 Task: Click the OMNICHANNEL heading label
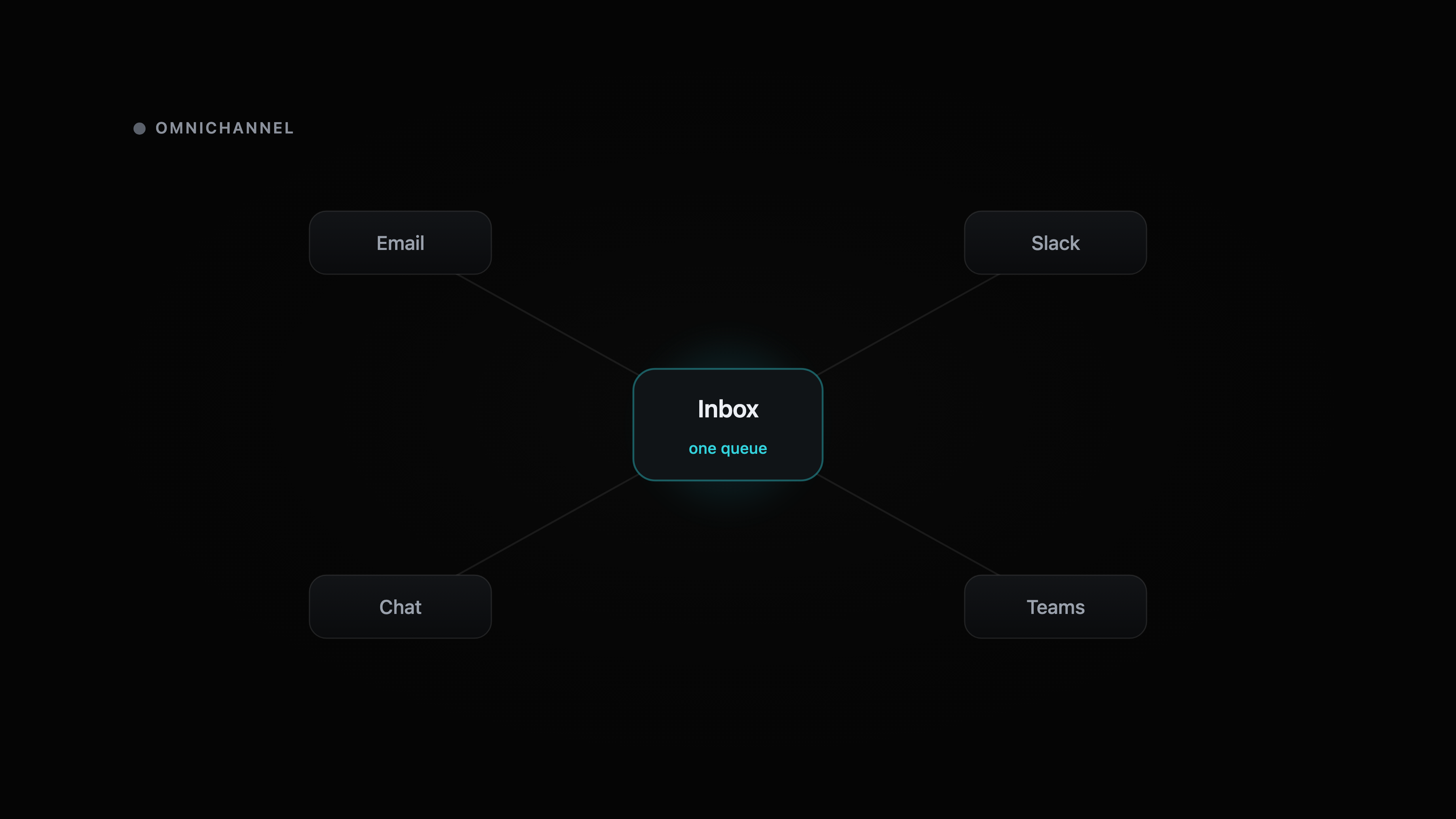click(225, 128)
